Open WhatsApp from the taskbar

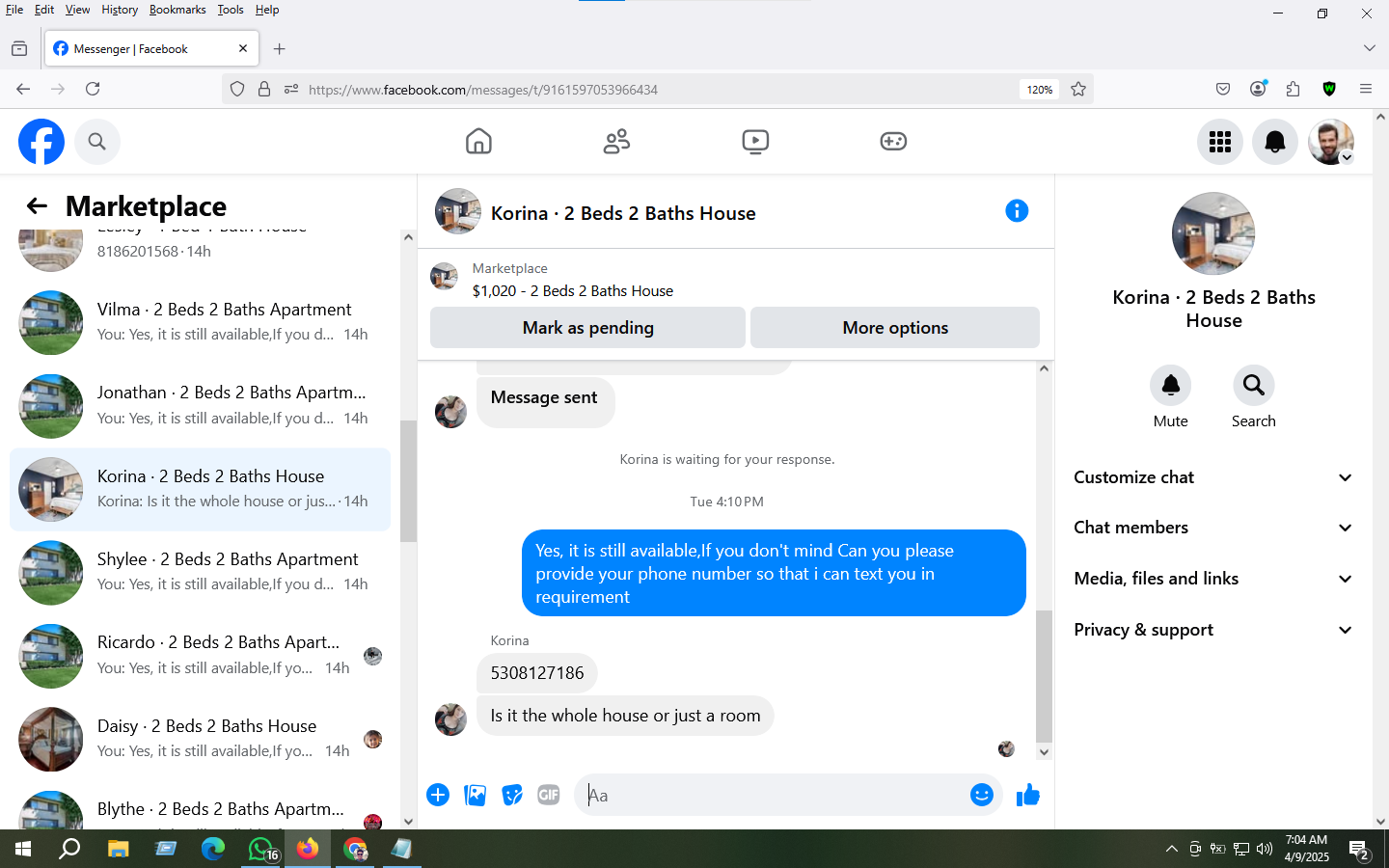click(x=262, y=849)
